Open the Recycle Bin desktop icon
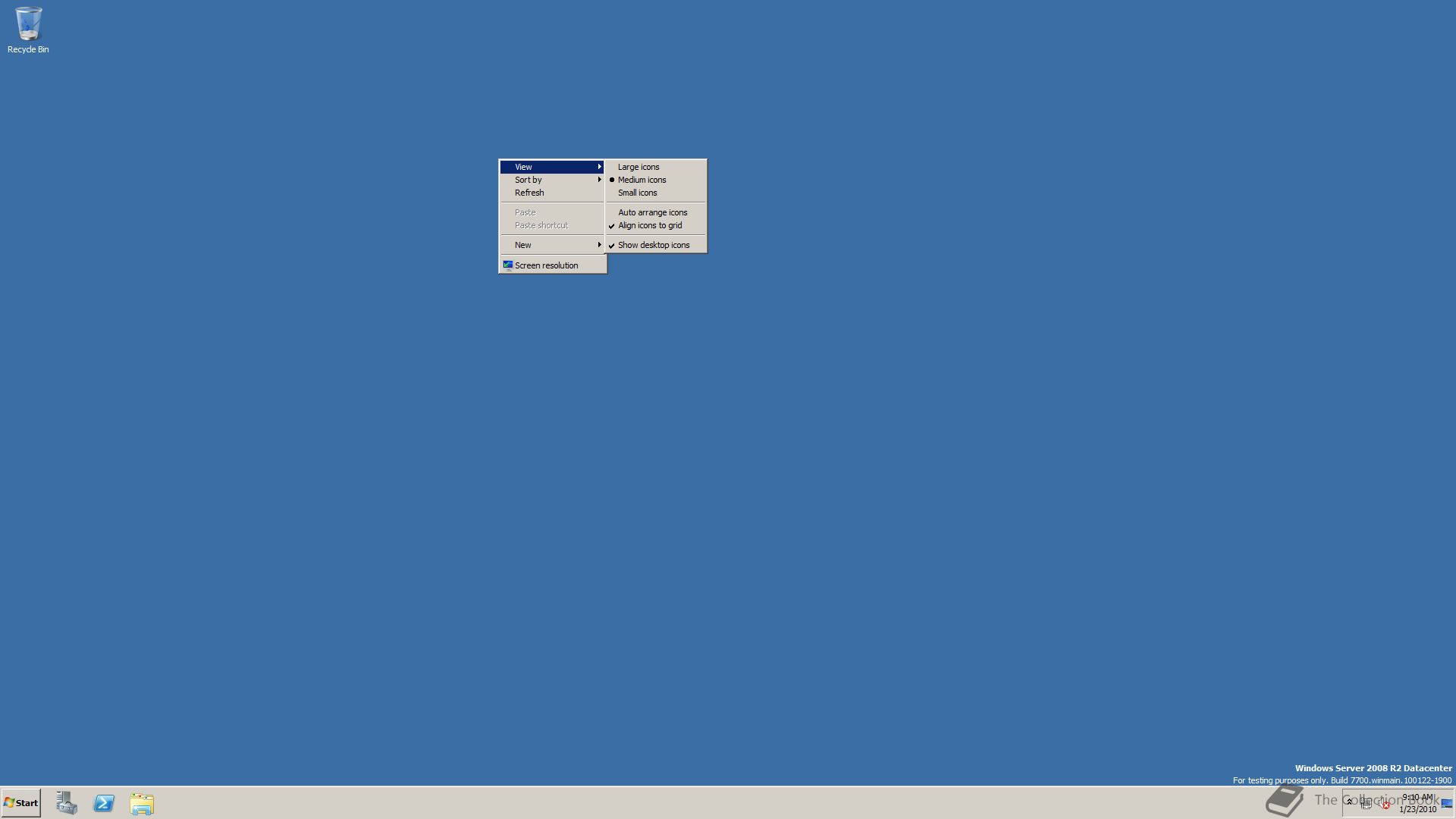Viewport: 1456px width, 819px height. (x=28, y=30)
